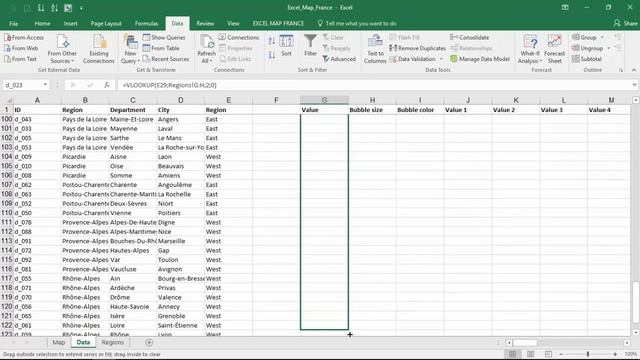Screen dimensions: 640x360
Task: Sort A to Z ascending icon
Action: click(272, 40)
